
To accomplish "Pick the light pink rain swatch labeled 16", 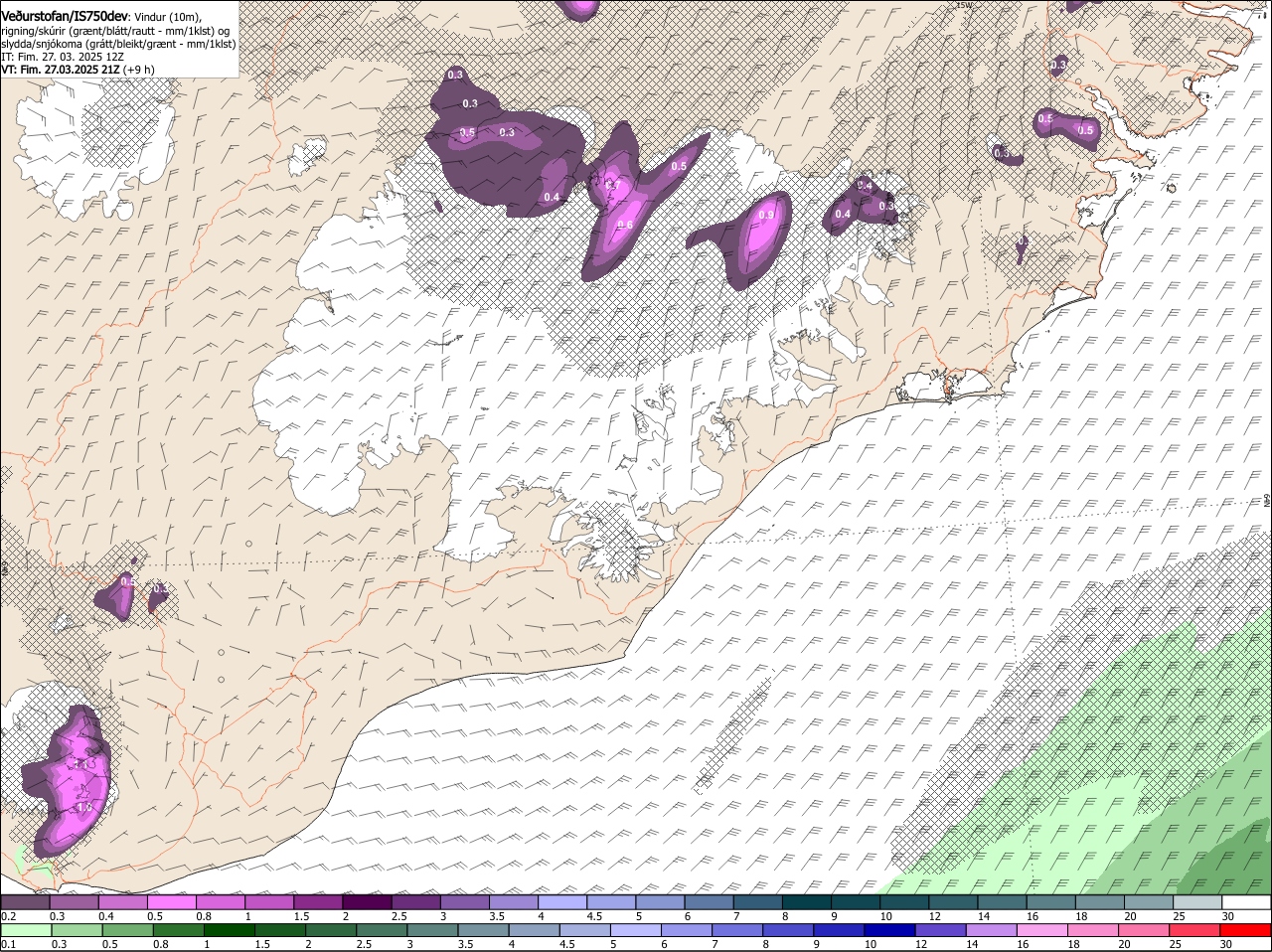I will [x=1042, y=930].
